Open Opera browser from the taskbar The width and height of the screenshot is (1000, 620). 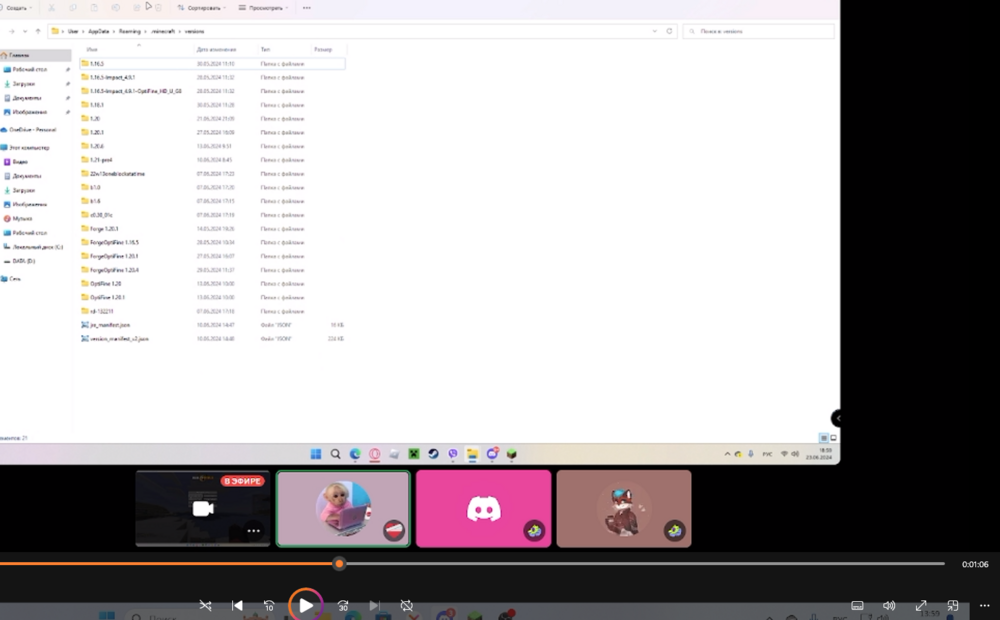point(375,454)
